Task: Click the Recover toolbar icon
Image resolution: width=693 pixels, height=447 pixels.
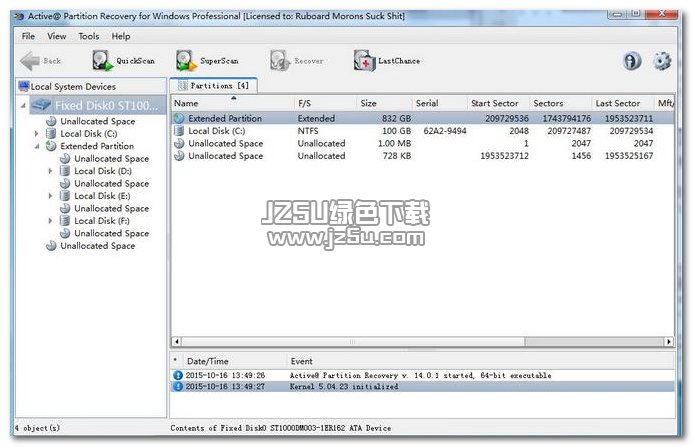Action: click(280, 61)
